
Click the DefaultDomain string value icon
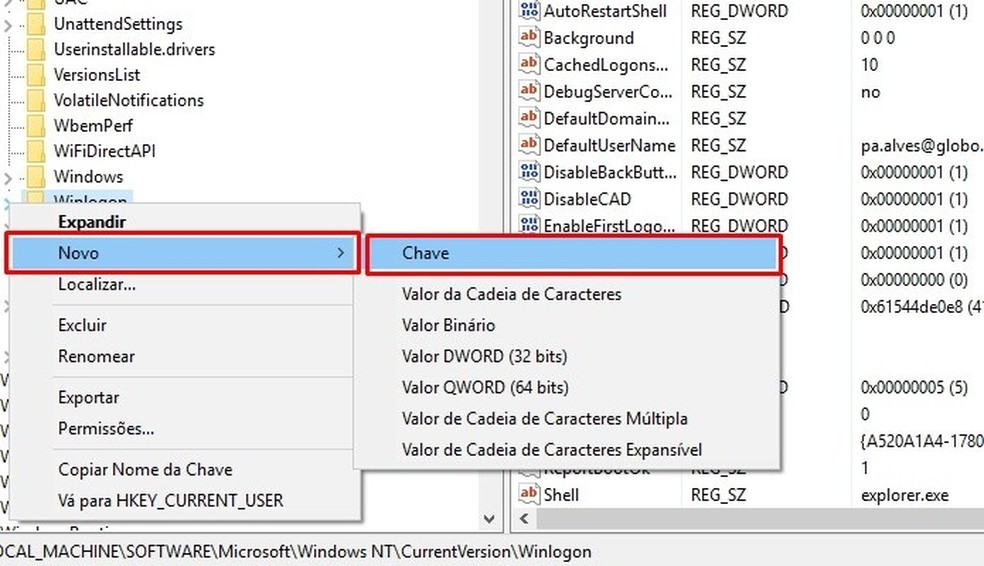[x=529, y=118]
